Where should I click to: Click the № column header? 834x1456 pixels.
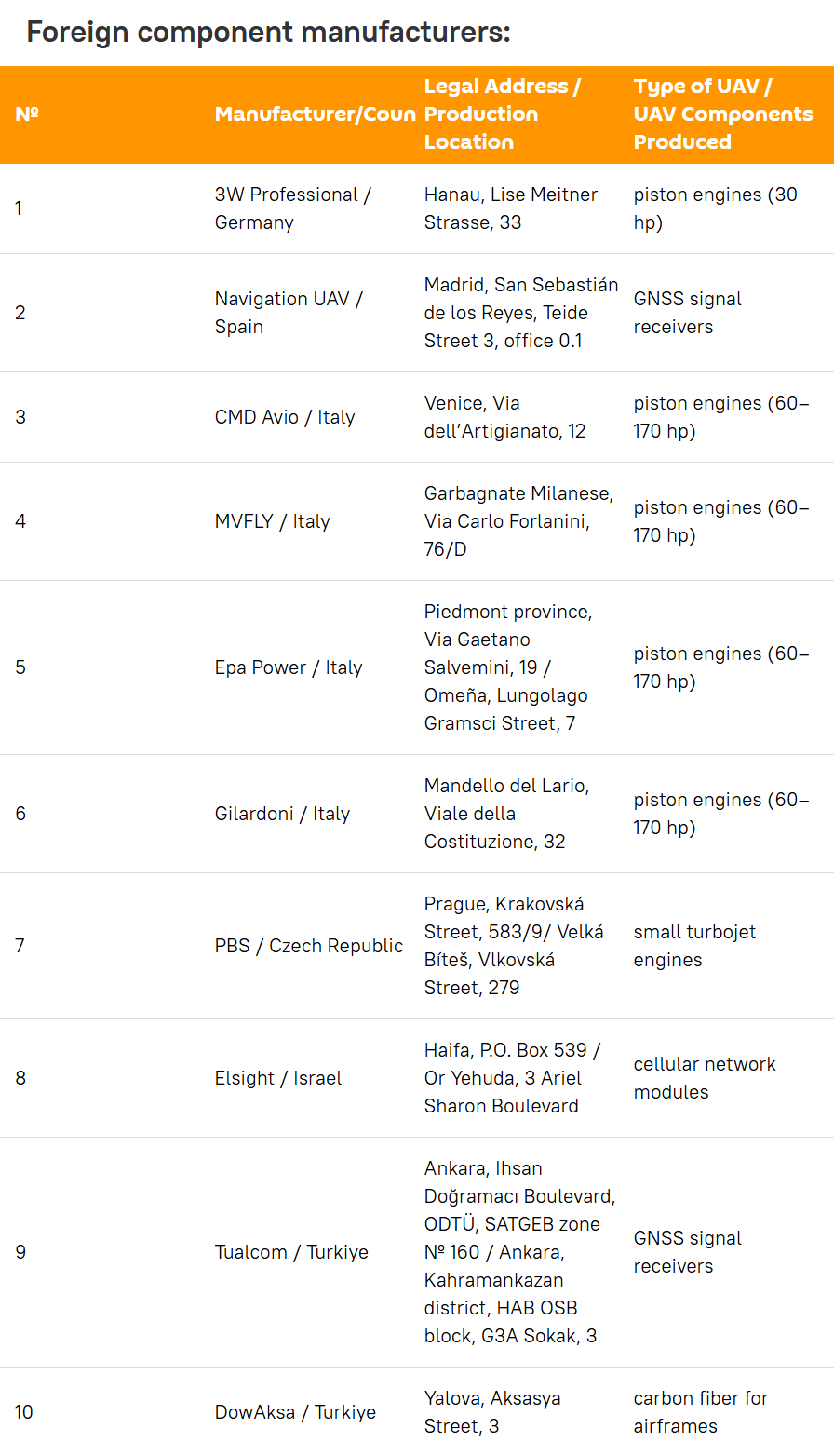point(27,115)
